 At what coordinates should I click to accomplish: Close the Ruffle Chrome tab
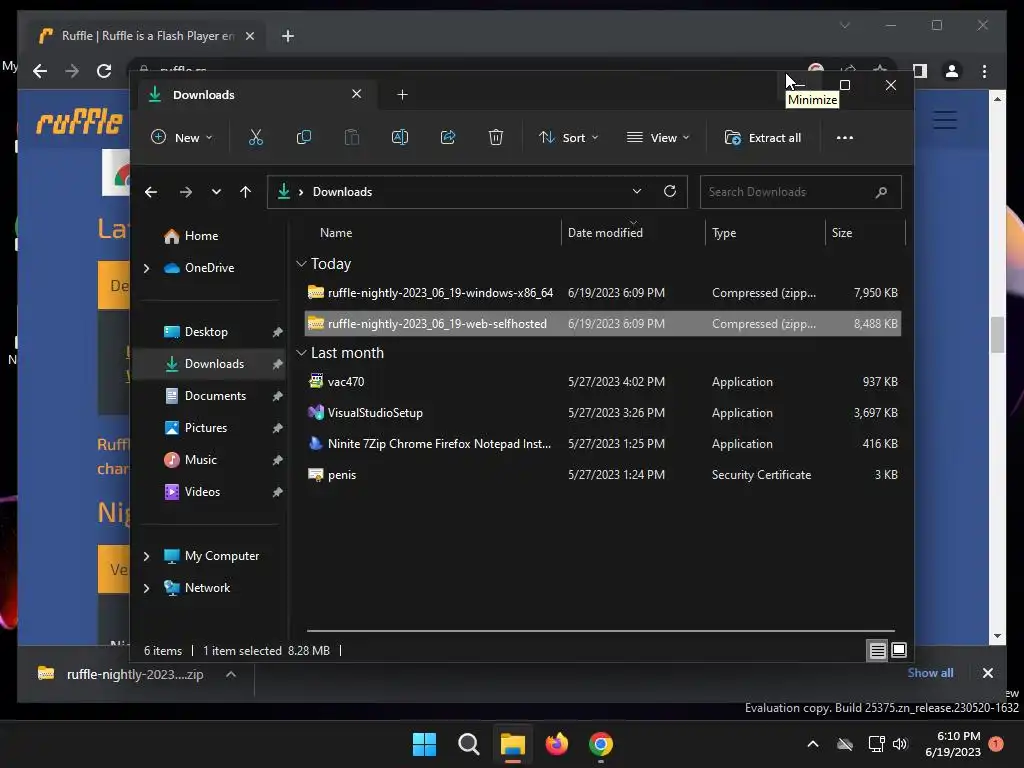(249, 36)
